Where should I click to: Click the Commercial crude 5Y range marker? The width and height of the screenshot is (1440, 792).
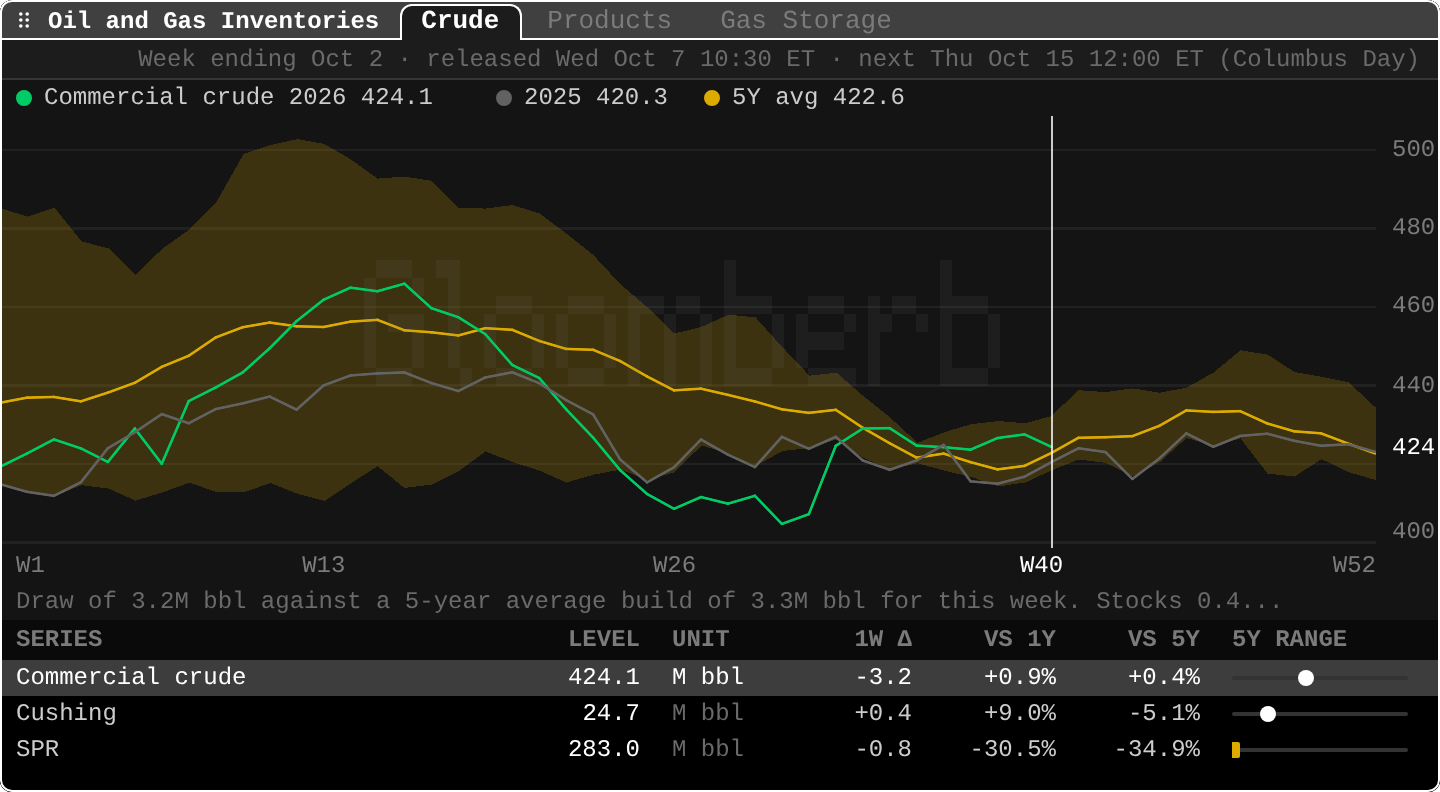tap(1305, 678)
